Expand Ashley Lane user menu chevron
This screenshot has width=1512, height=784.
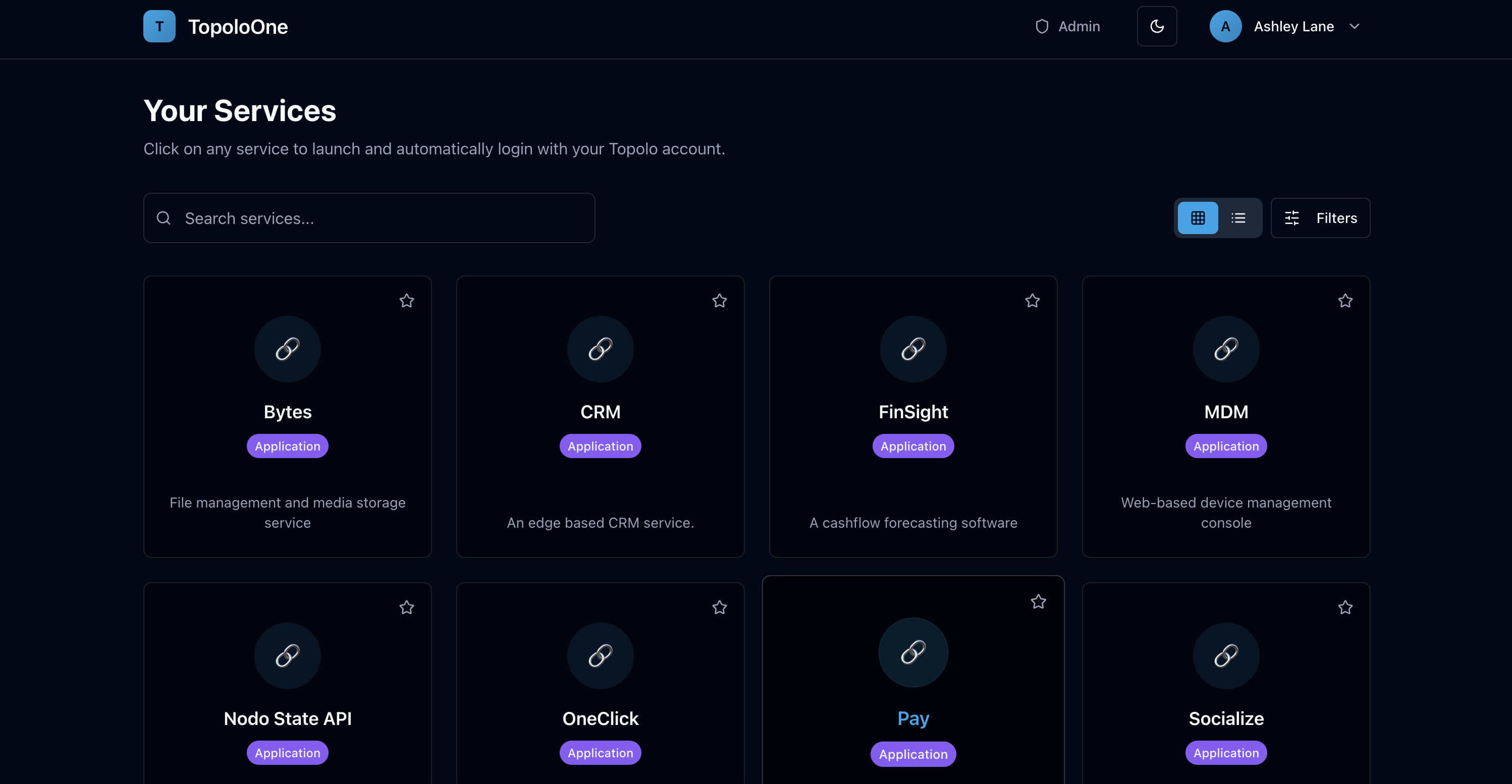click(1355, 26)
